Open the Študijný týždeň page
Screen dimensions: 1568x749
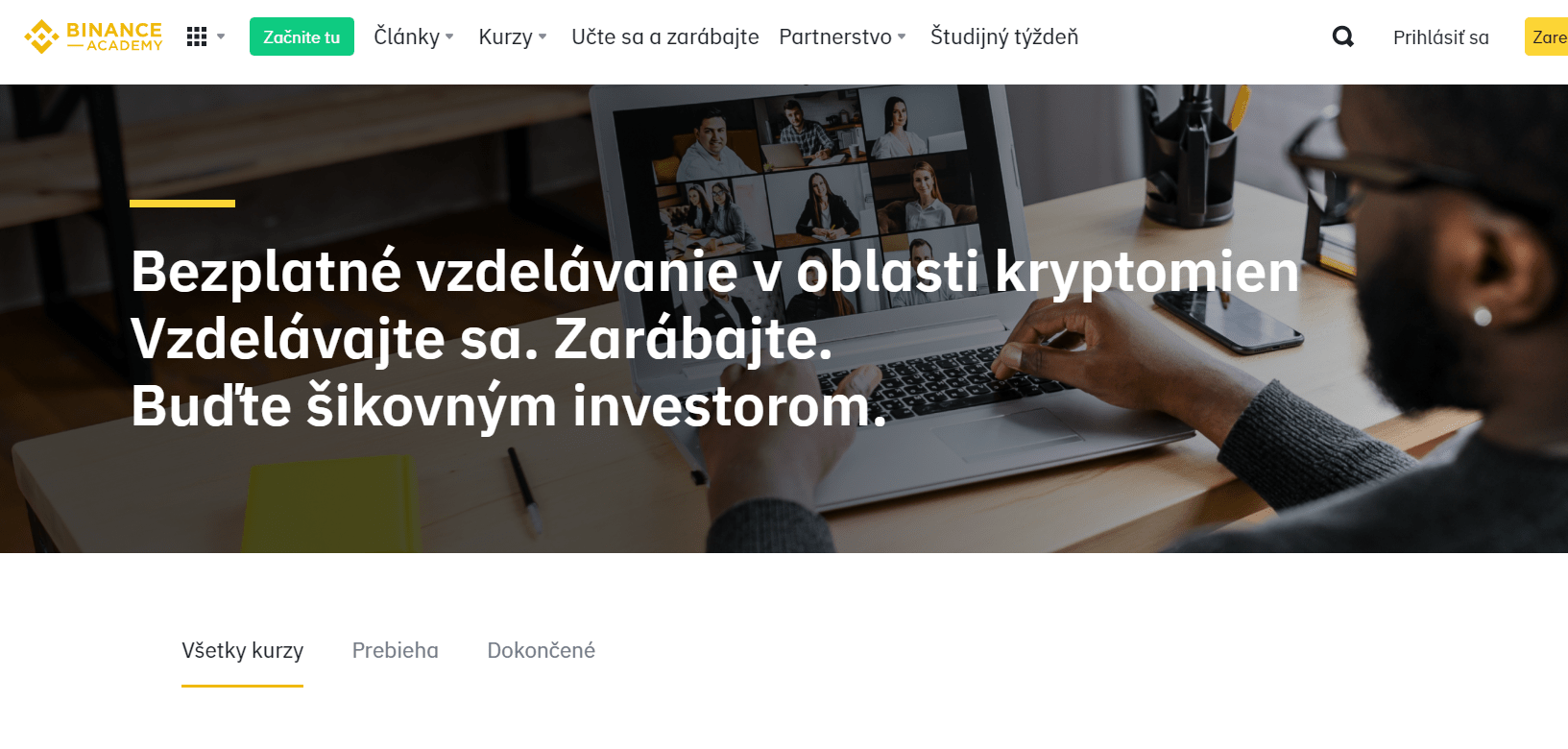1004,36
